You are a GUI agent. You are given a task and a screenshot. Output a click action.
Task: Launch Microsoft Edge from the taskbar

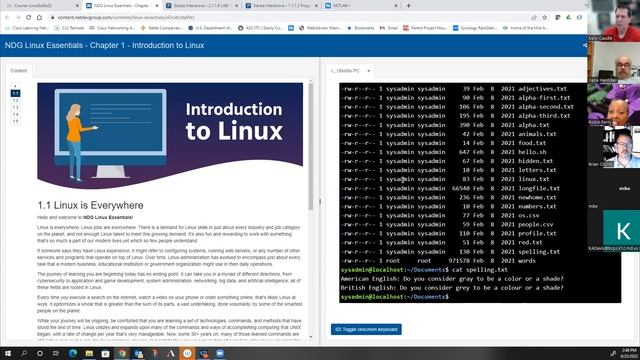pos(73,353)
